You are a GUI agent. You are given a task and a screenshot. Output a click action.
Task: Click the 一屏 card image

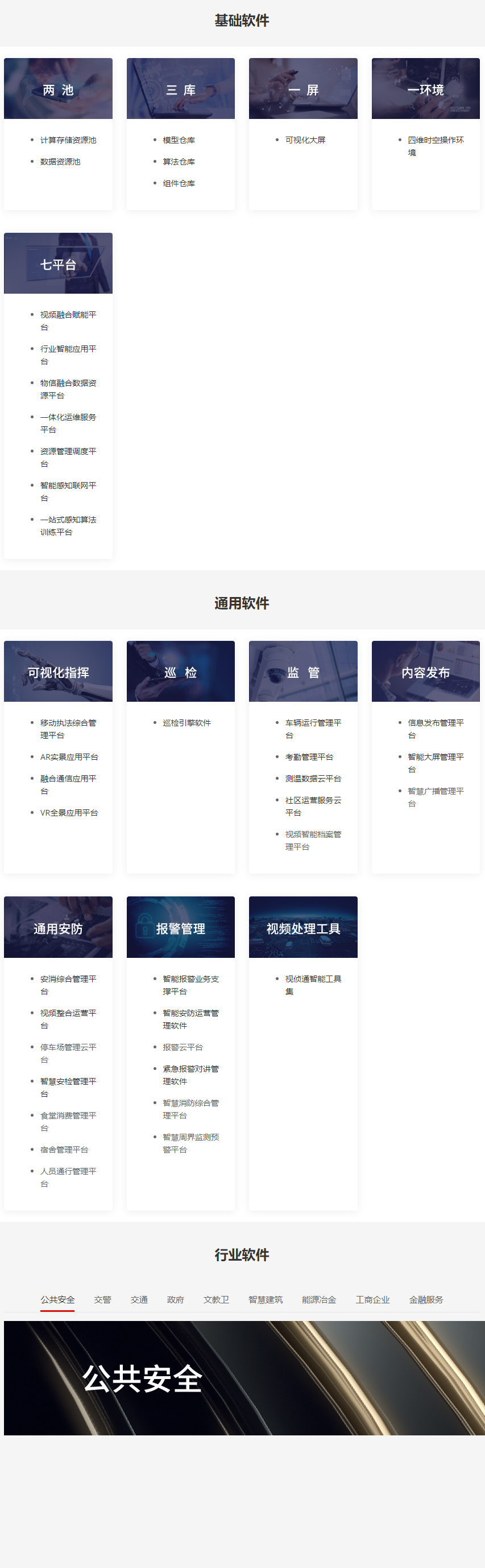303,88
